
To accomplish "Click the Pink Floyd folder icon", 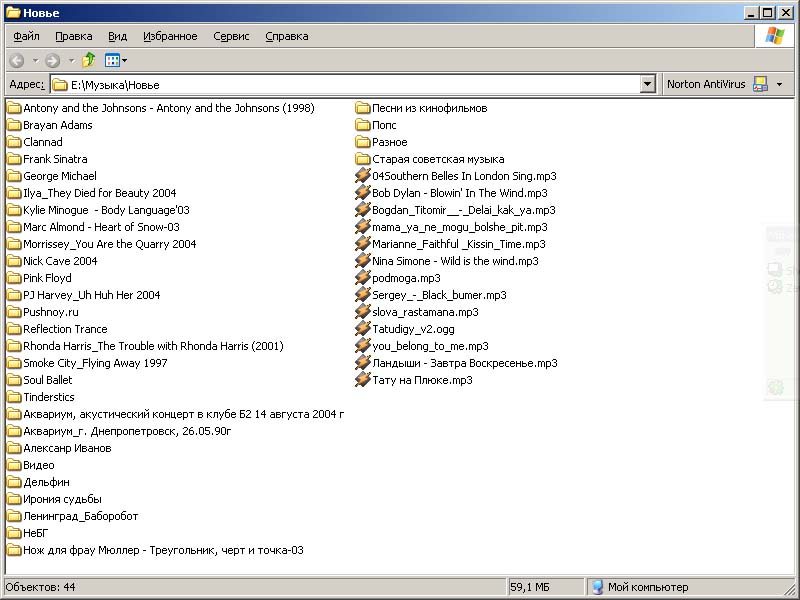I will (14, 278).
